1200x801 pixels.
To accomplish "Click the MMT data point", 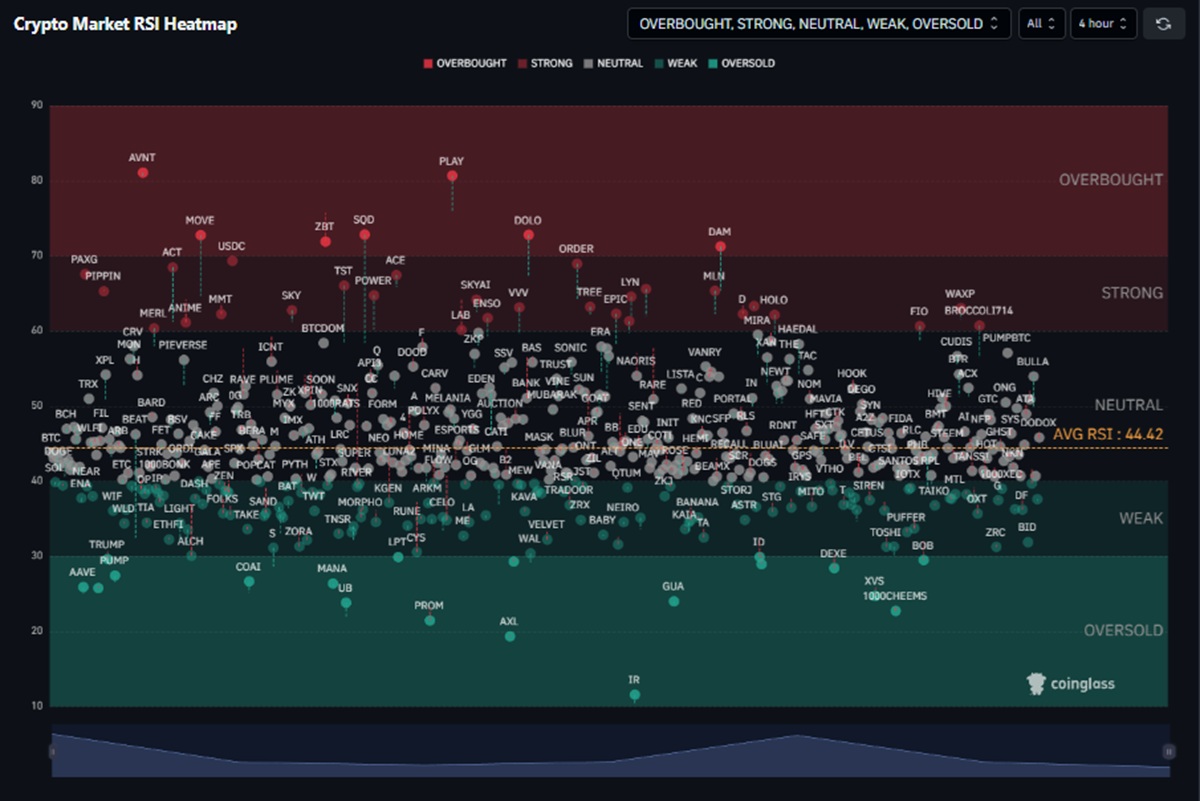I will tap(221, 313).
